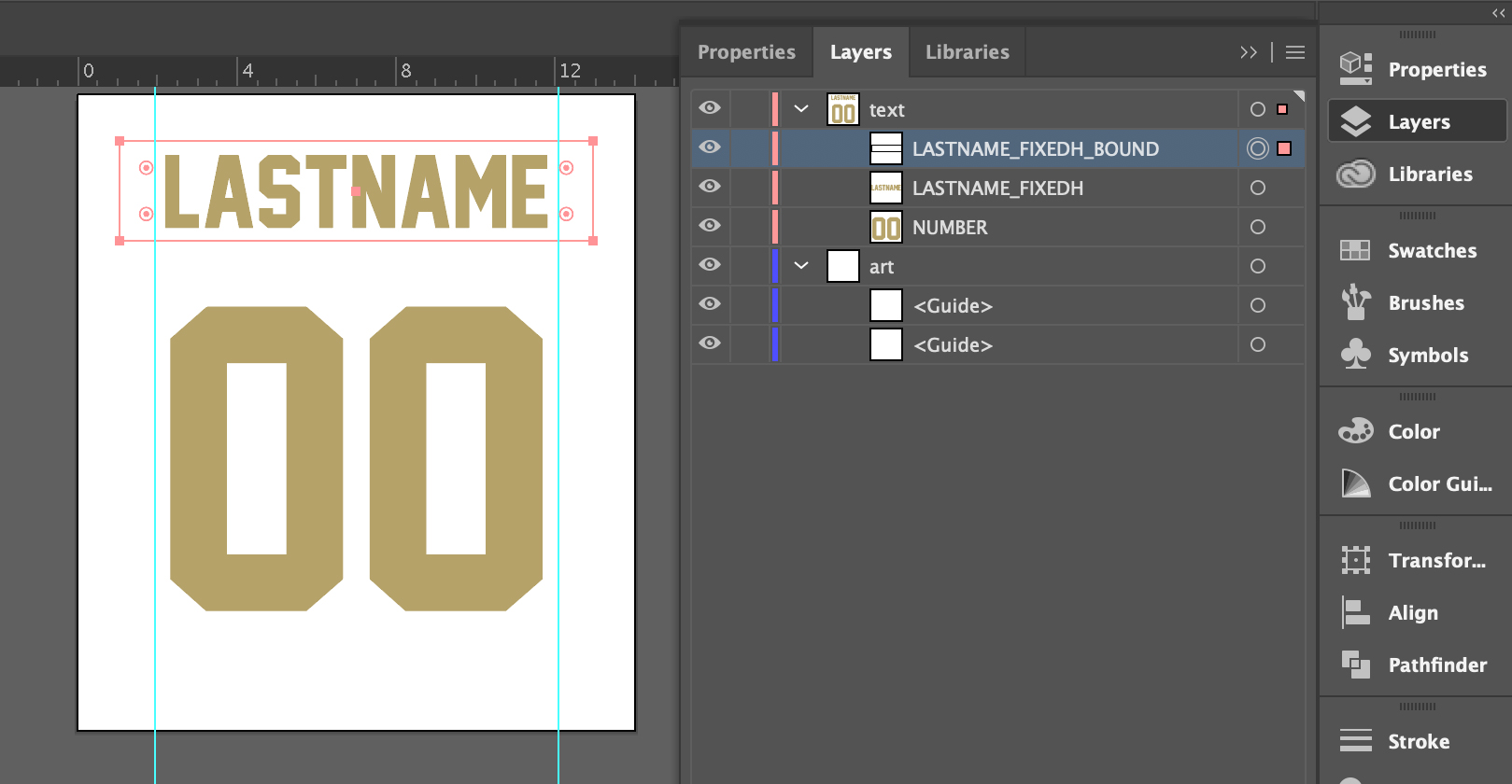Open the Brushes panel icon
The image size is (1512, 784).
point(1355,302)
